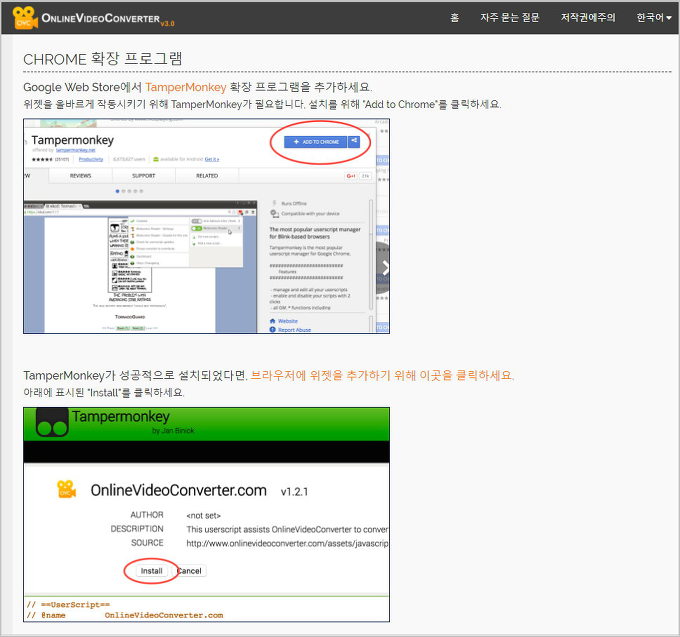Select the SUPPORT tab in the store screenshot

pyautogui.click(x=143, y=175)
